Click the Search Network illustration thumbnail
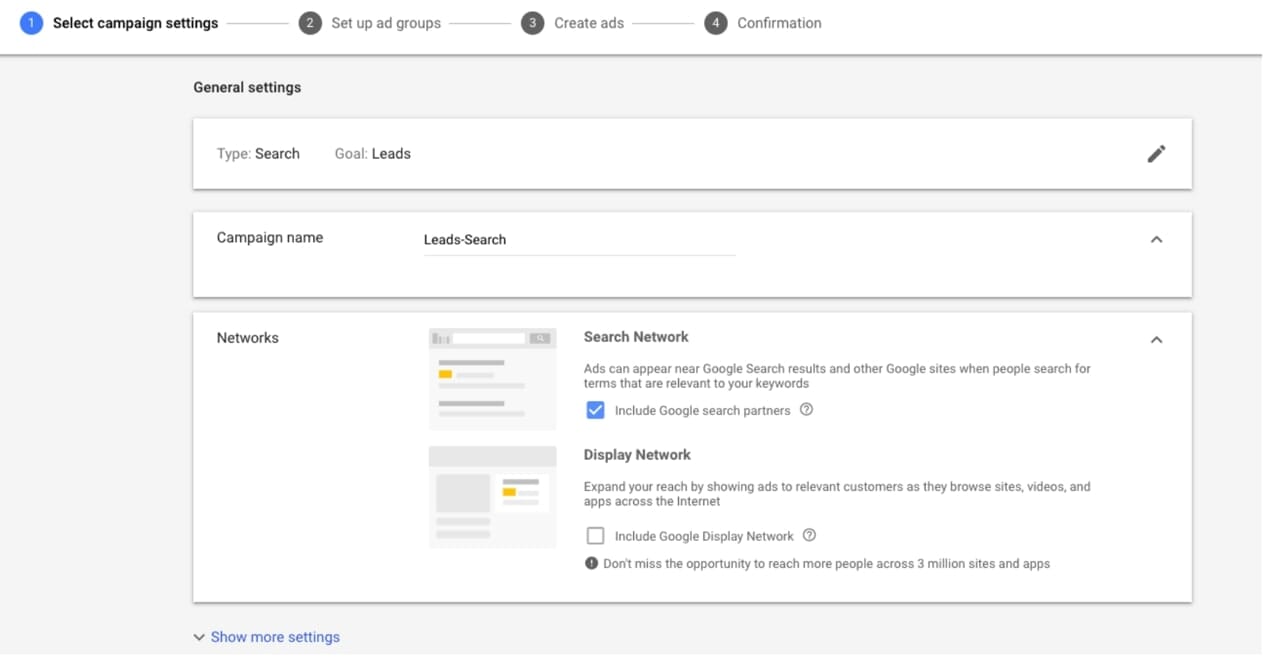 pyautogui.click(x=492, y=379)
